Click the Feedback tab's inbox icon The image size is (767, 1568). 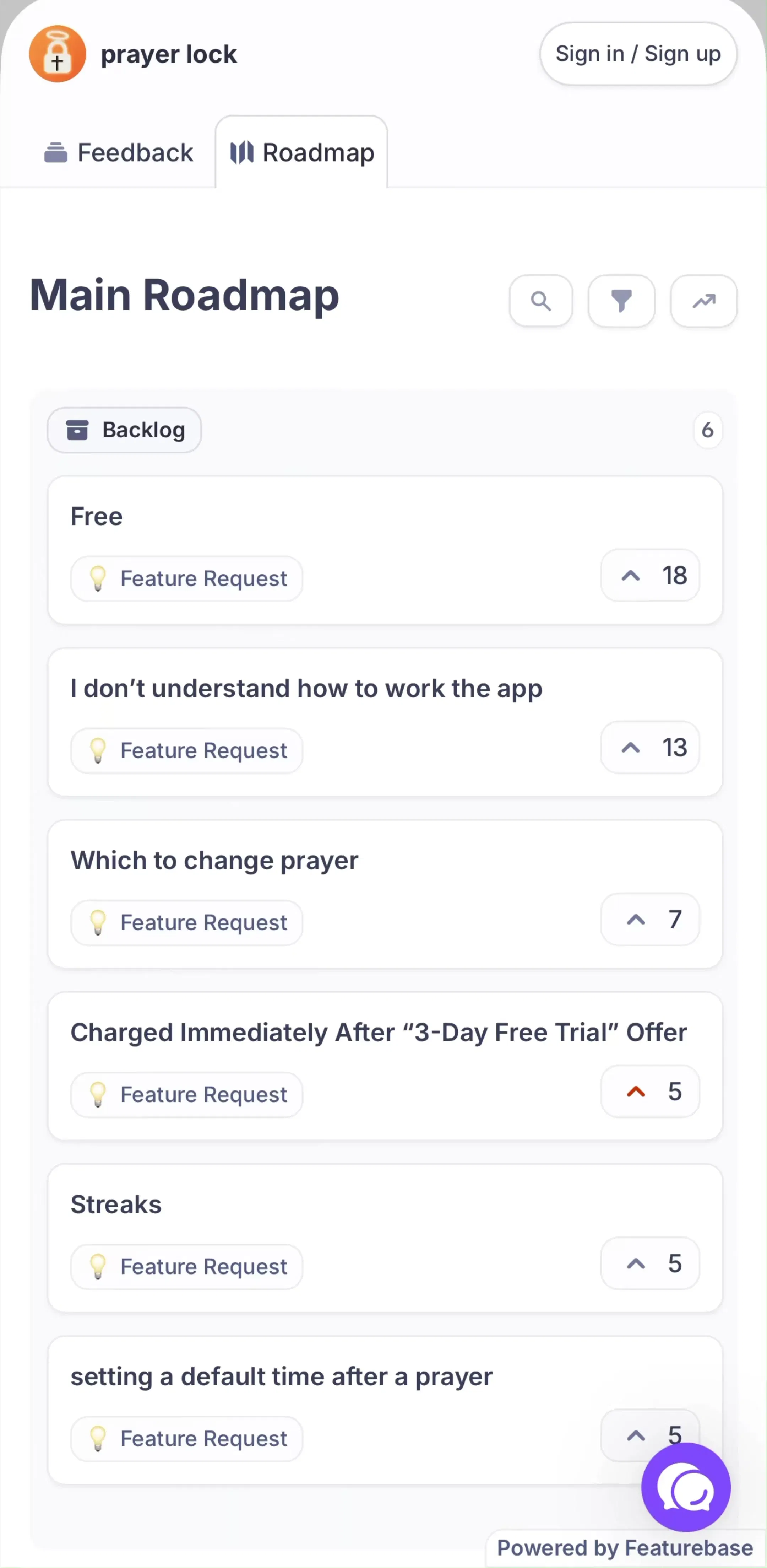[x=56, y=152]
